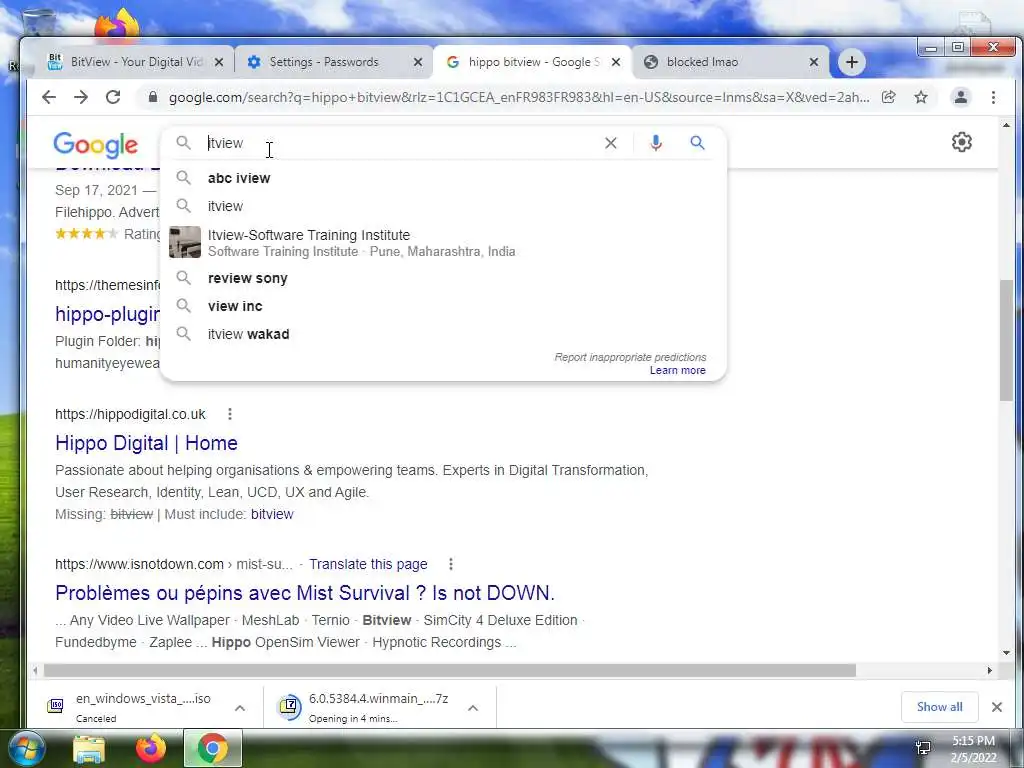Screen dimensions: 1024x768
Task: Click 'Show all' downloads button
Action: (939, 707)
